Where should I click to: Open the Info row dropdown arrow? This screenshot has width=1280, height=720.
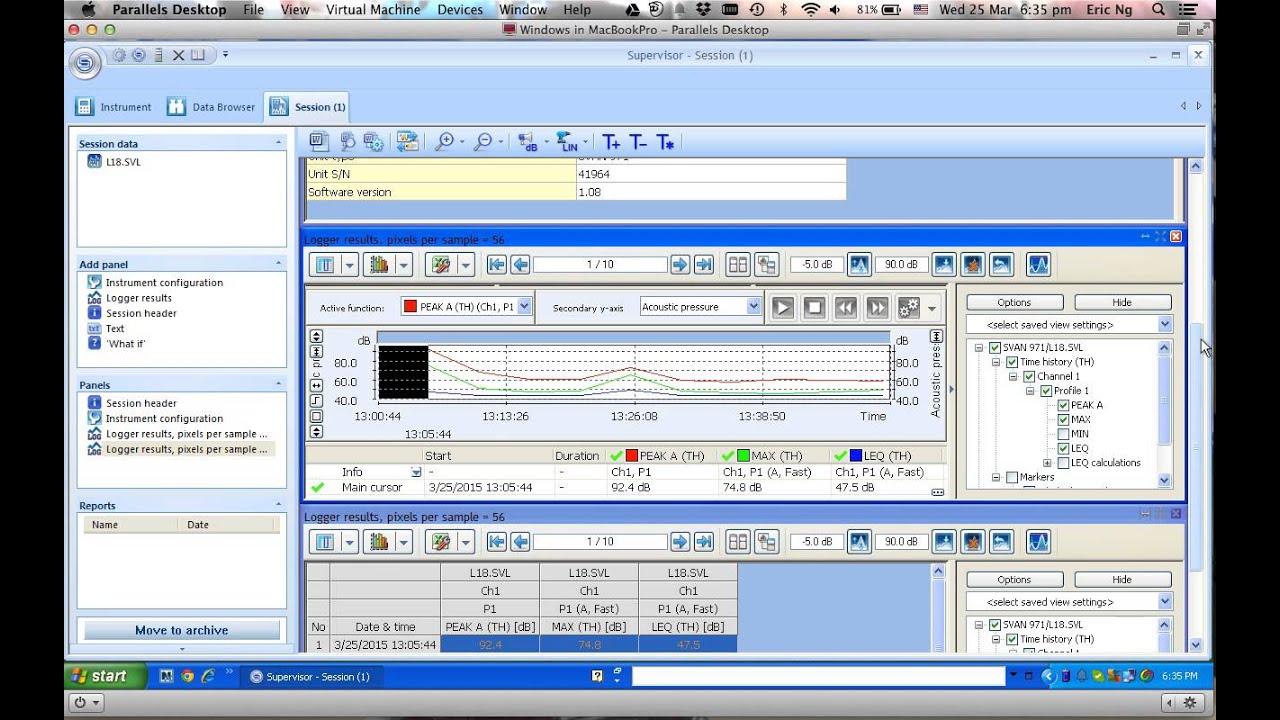tap(416, 472)
